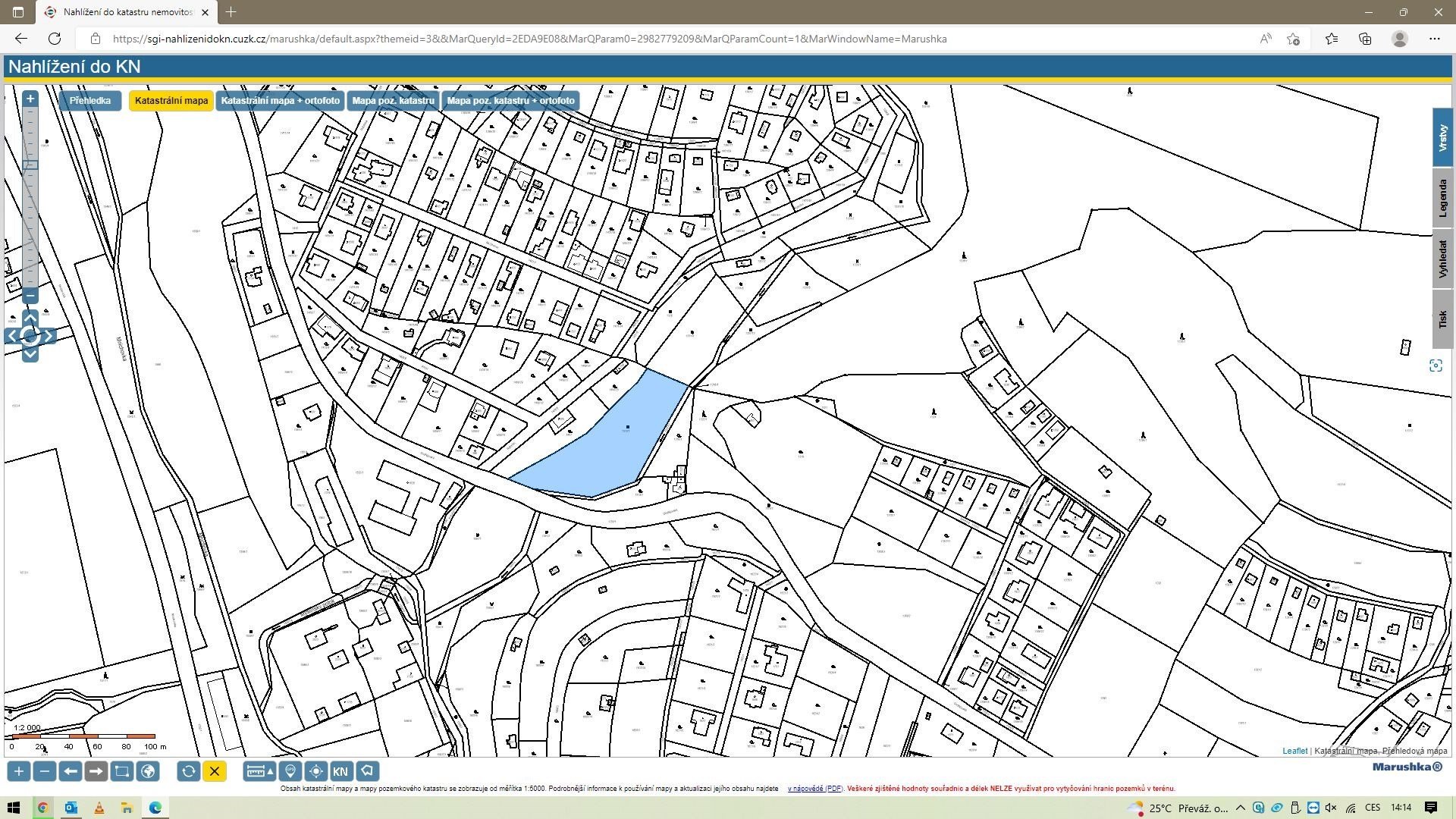This screenshot has height=819, width=1456.
Task: Show hidden system tray icons
Action: (1241, 808)
